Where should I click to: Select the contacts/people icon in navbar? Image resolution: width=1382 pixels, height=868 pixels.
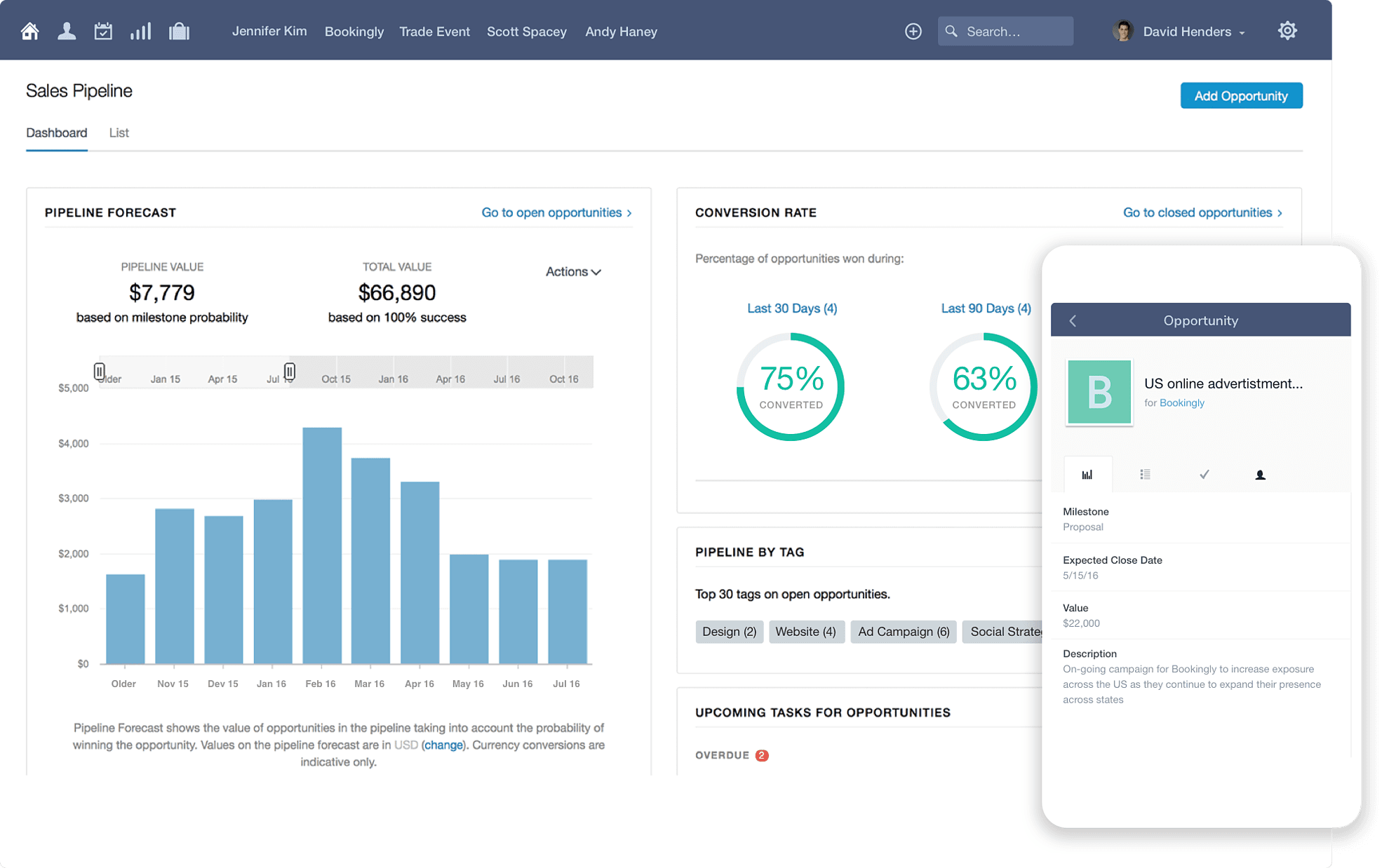65,30
